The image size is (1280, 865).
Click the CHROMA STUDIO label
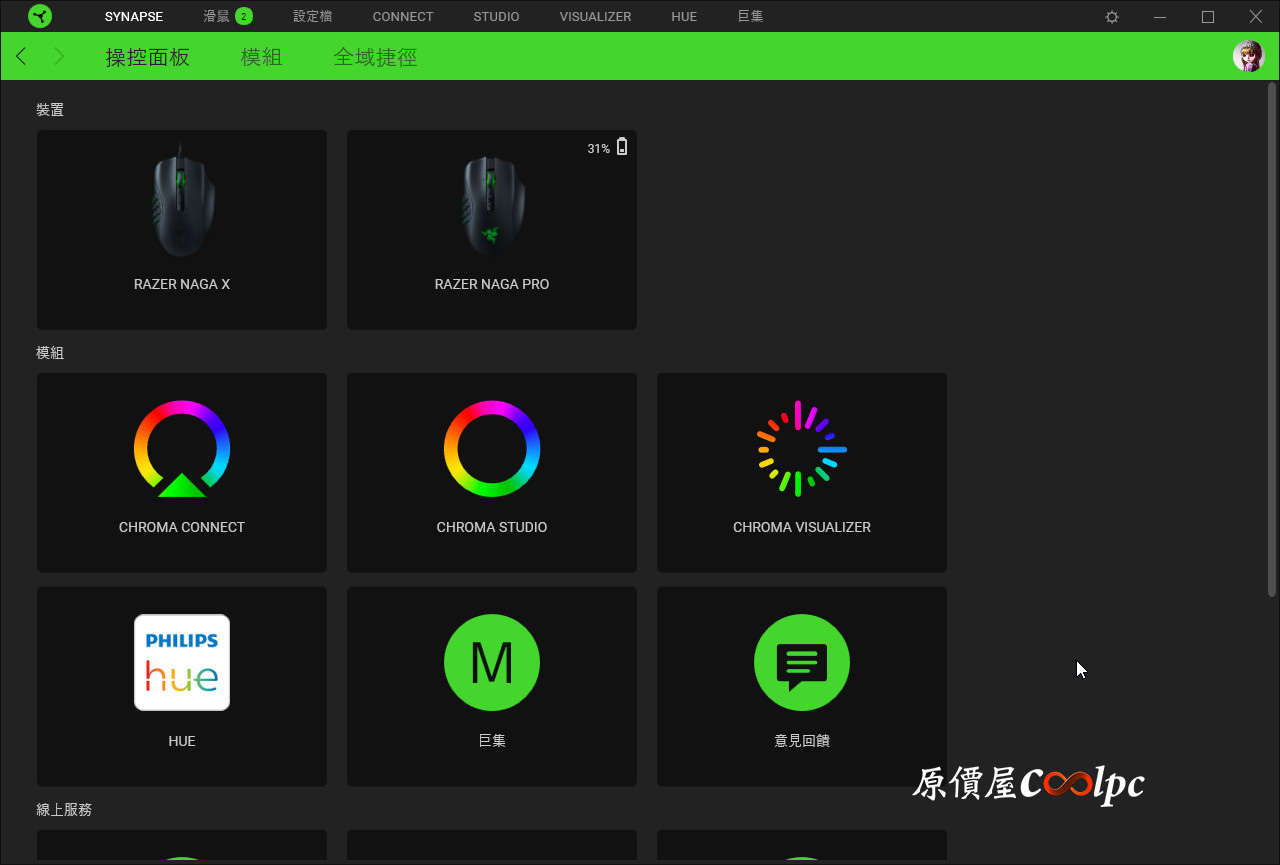(492, 527)
